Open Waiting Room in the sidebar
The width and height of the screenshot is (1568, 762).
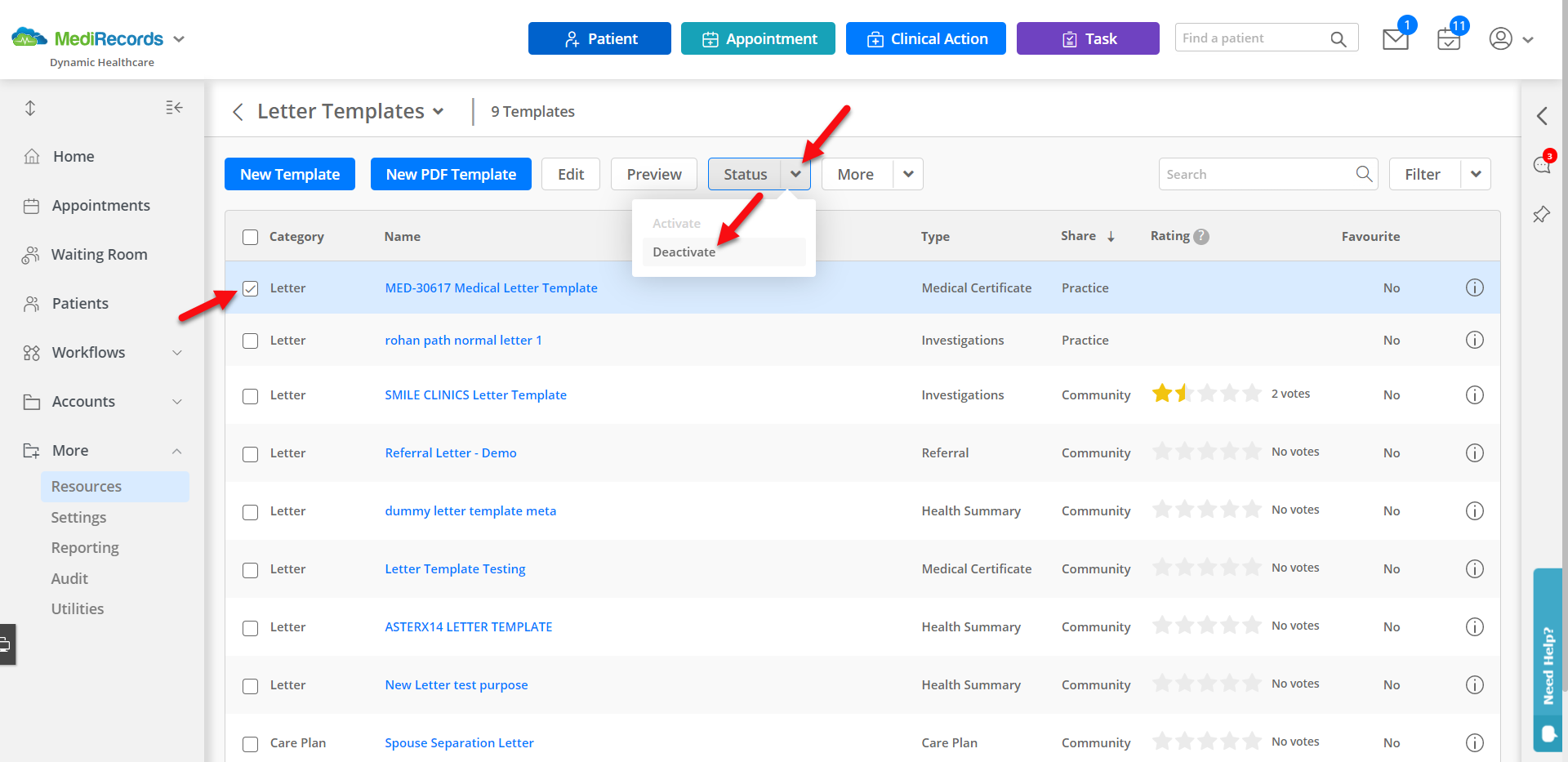coord(99,254)
